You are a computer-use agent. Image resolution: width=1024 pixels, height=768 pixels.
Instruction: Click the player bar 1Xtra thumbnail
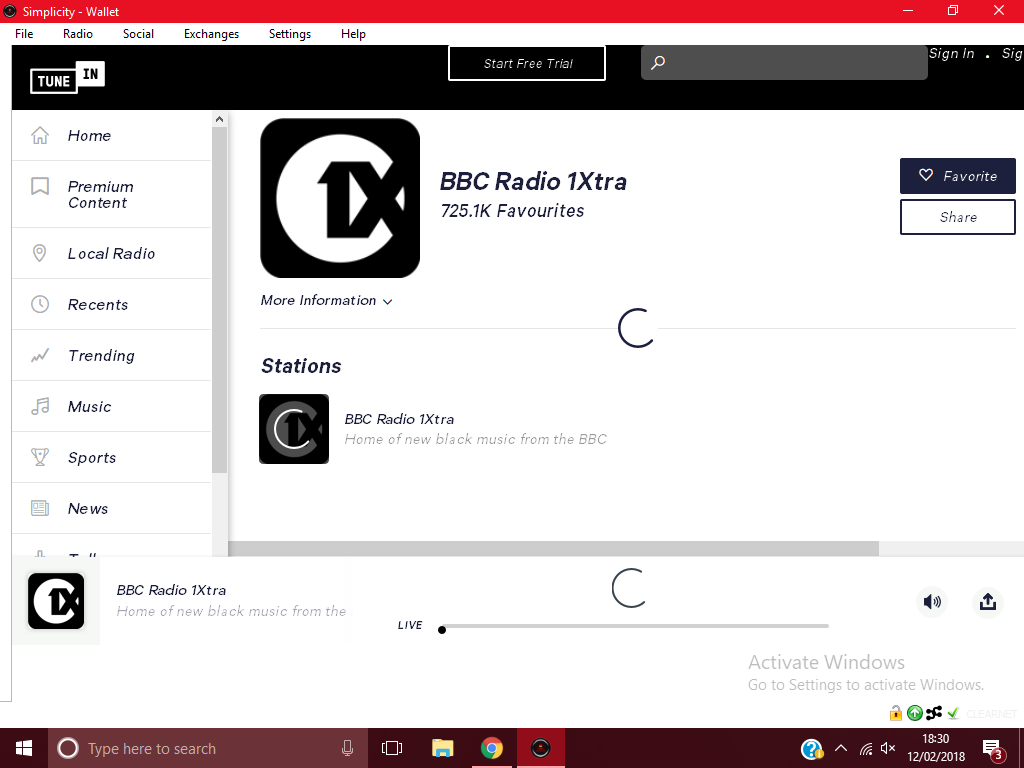tap(56, 601)
